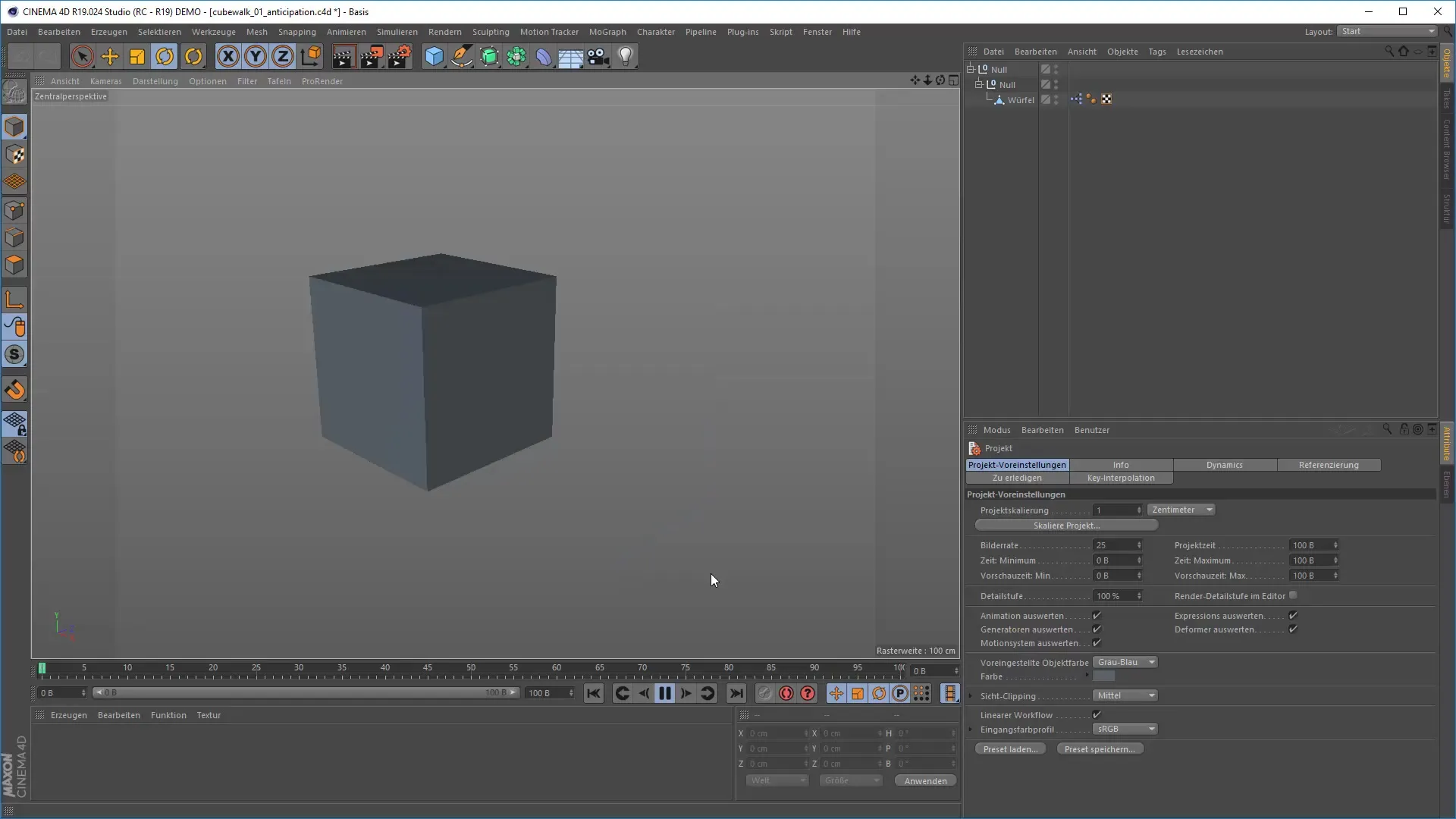
Task: Add a cube primitive object
Action: 434,56
